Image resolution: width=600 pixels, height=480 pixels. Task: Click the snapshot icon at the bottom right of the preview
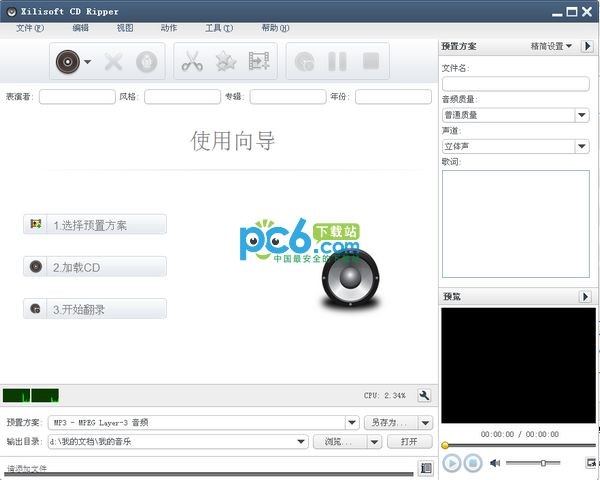[591, 462]
